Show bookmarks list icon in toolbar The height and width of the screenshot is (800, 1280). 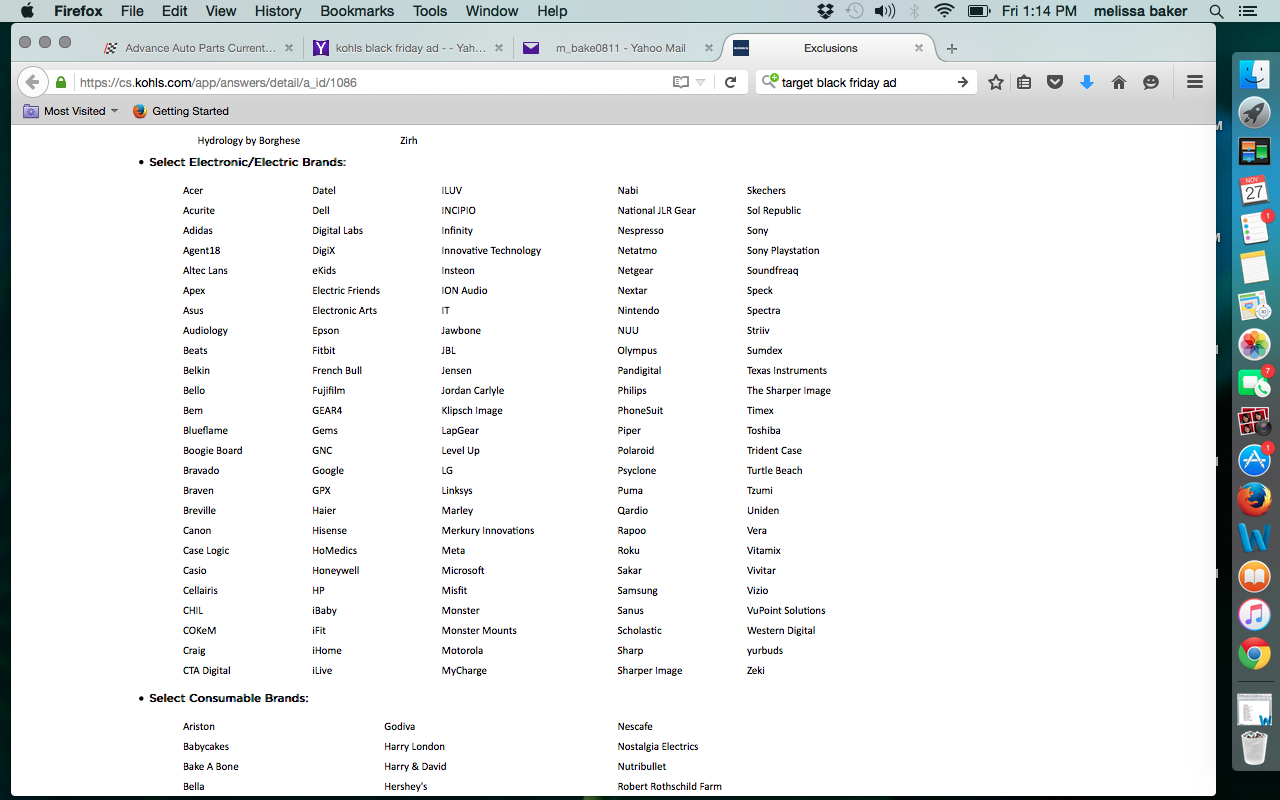pyautogui.click(x=1024, y=82)
